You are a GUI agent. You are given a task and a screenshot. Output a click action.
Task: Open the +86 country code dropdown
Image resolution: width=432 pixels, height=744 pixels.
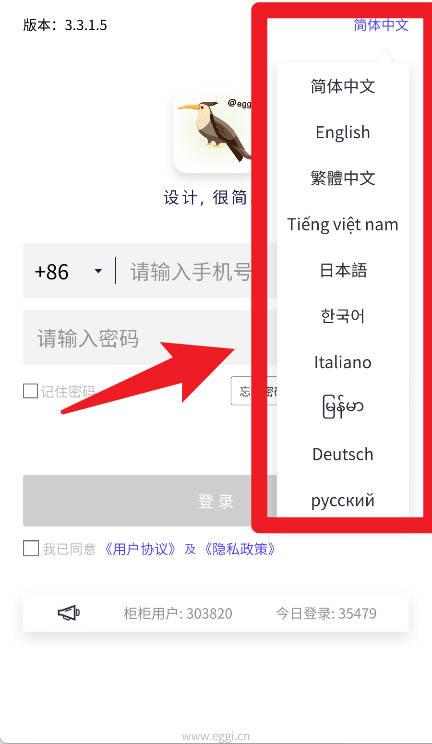click(68, 271)
